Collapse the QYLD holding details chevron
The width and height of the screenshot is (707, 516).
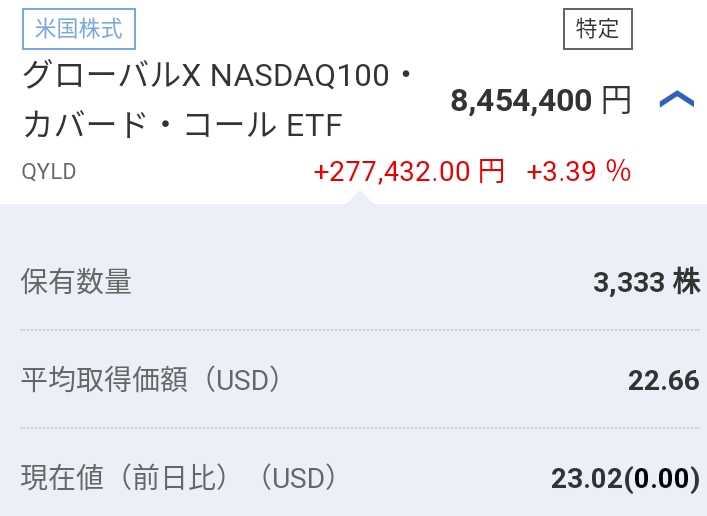coord(676,99)
